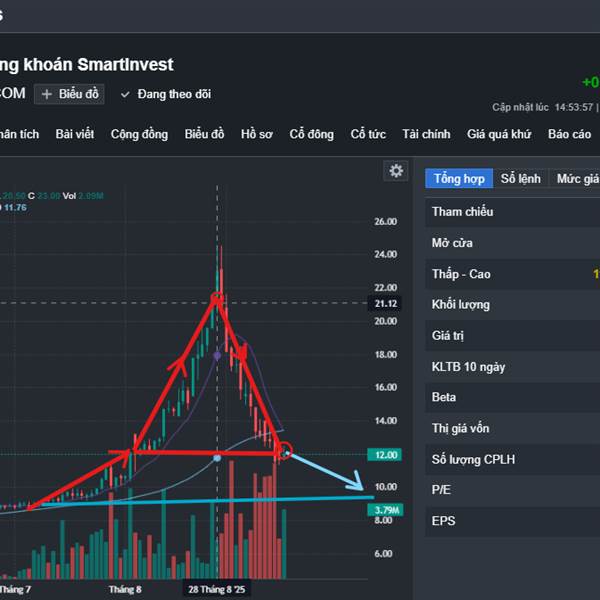Open the Tài chính tab
600x600 pixels.
(426, 134)
